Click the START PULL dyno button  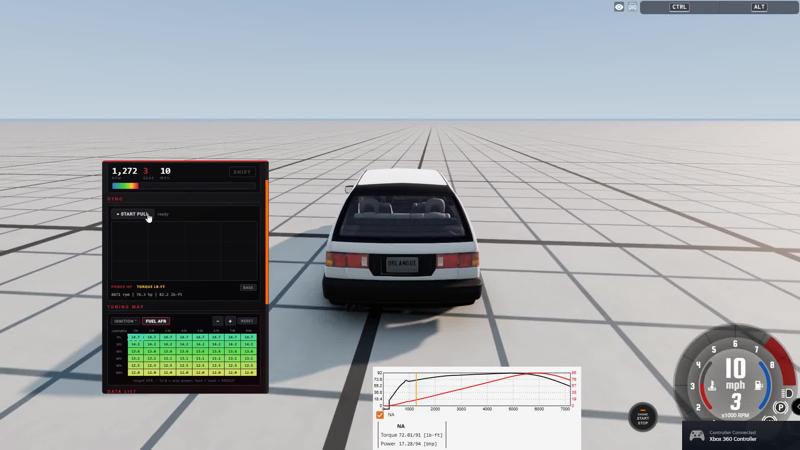coord(132,214)
